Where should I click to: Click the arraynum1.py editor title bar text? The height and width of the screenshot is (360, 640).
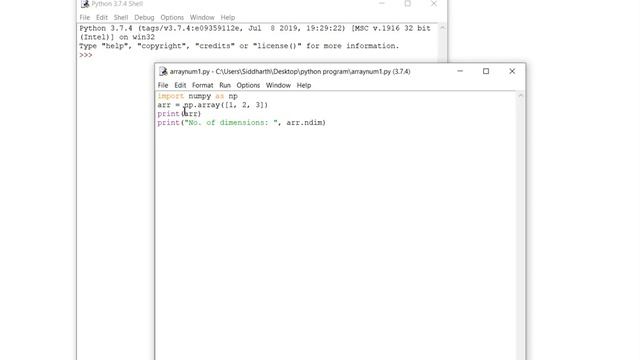tap(290, 71)
